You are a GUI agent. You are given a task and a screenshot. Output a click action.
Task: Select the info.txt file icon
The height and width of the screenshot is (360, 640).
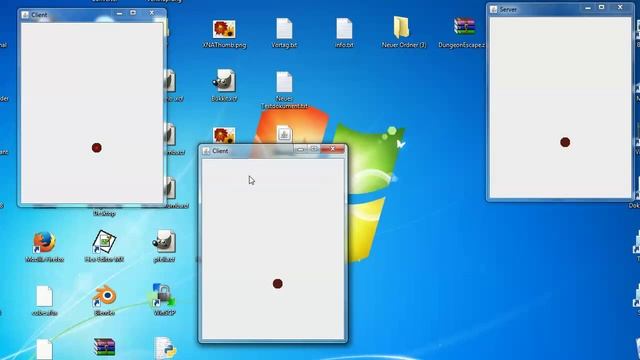point(344,29)
